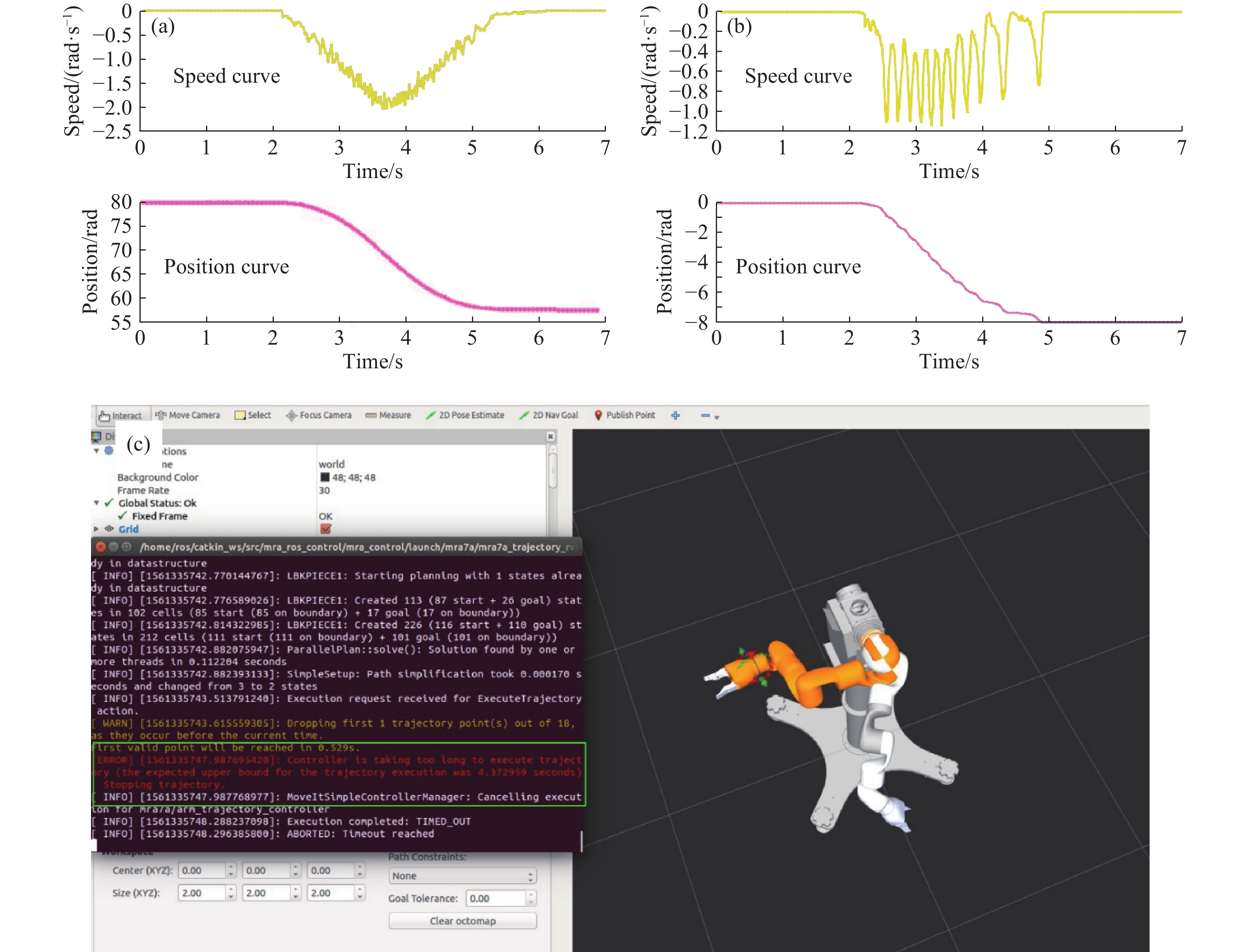This screenshot has width=1241, height=952.
Task: Click the Grid display type icon
Action: coord(109,529)
